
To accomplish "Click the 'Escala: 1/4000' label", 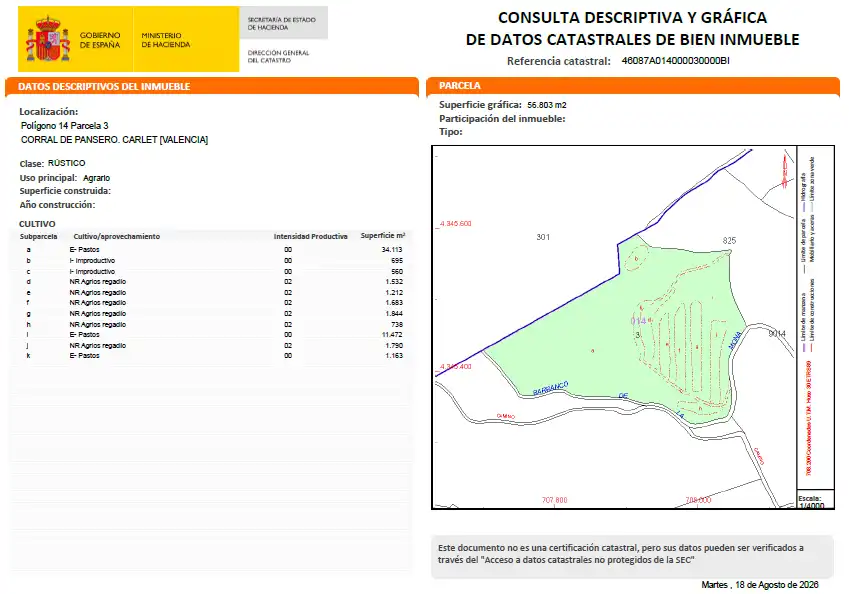I will tap(811, 502).
